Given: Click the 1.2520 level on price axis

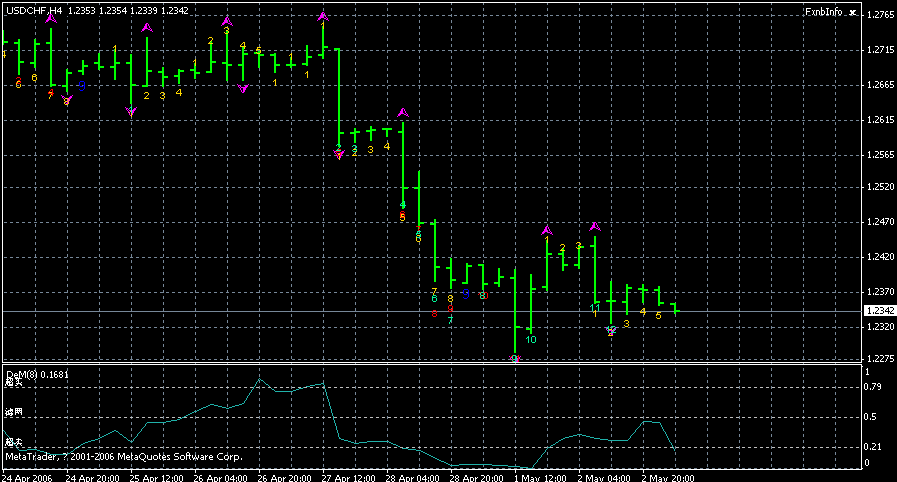Looking at the screenshot, I should 880,187.
